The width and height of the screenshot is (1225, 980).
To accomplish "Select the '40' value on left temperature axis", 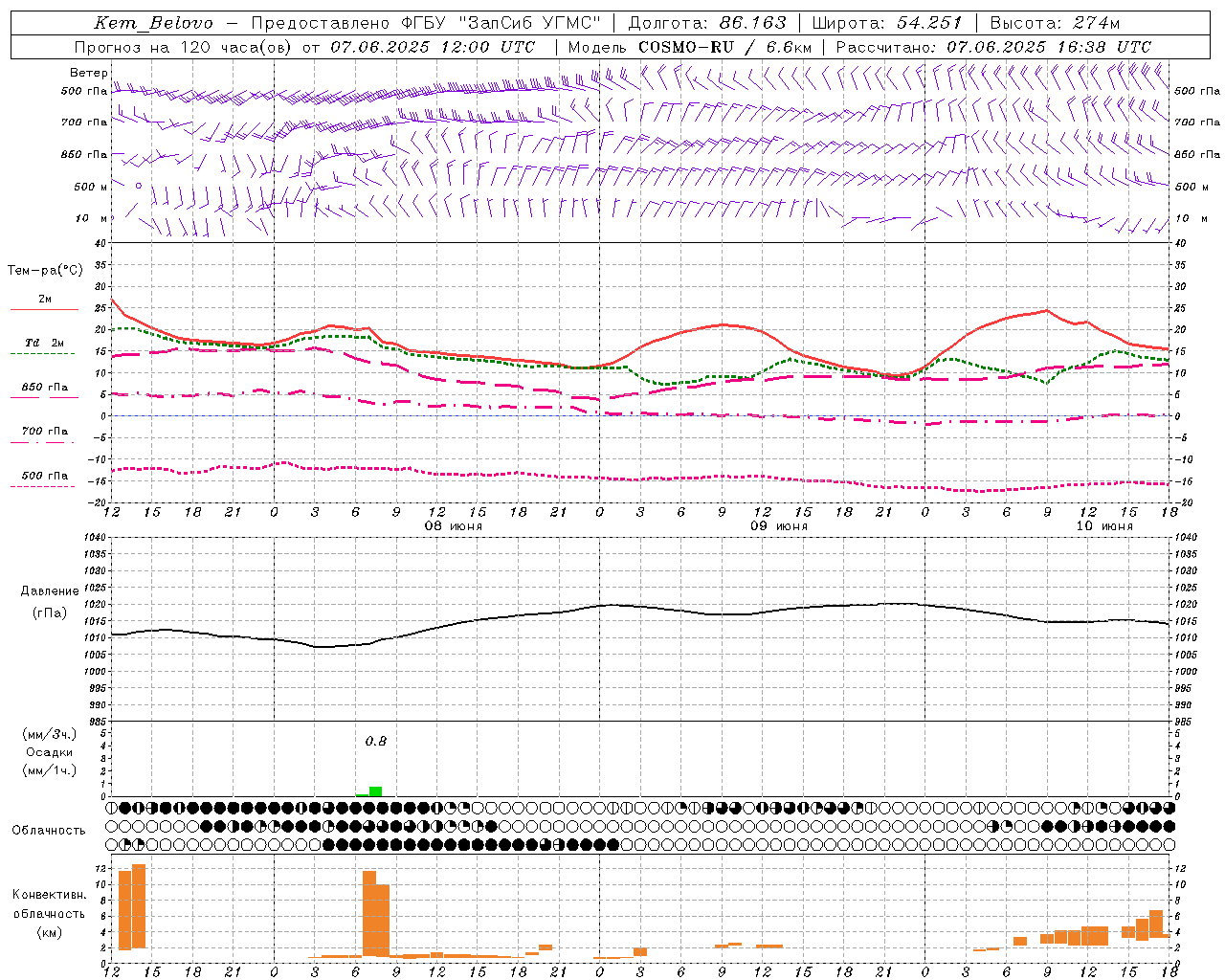I will (100, 243).
